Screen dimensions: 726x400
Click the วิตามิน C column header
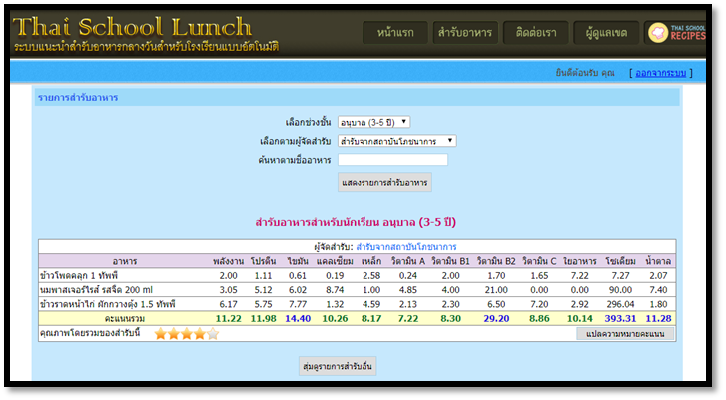tap(539, 261)
